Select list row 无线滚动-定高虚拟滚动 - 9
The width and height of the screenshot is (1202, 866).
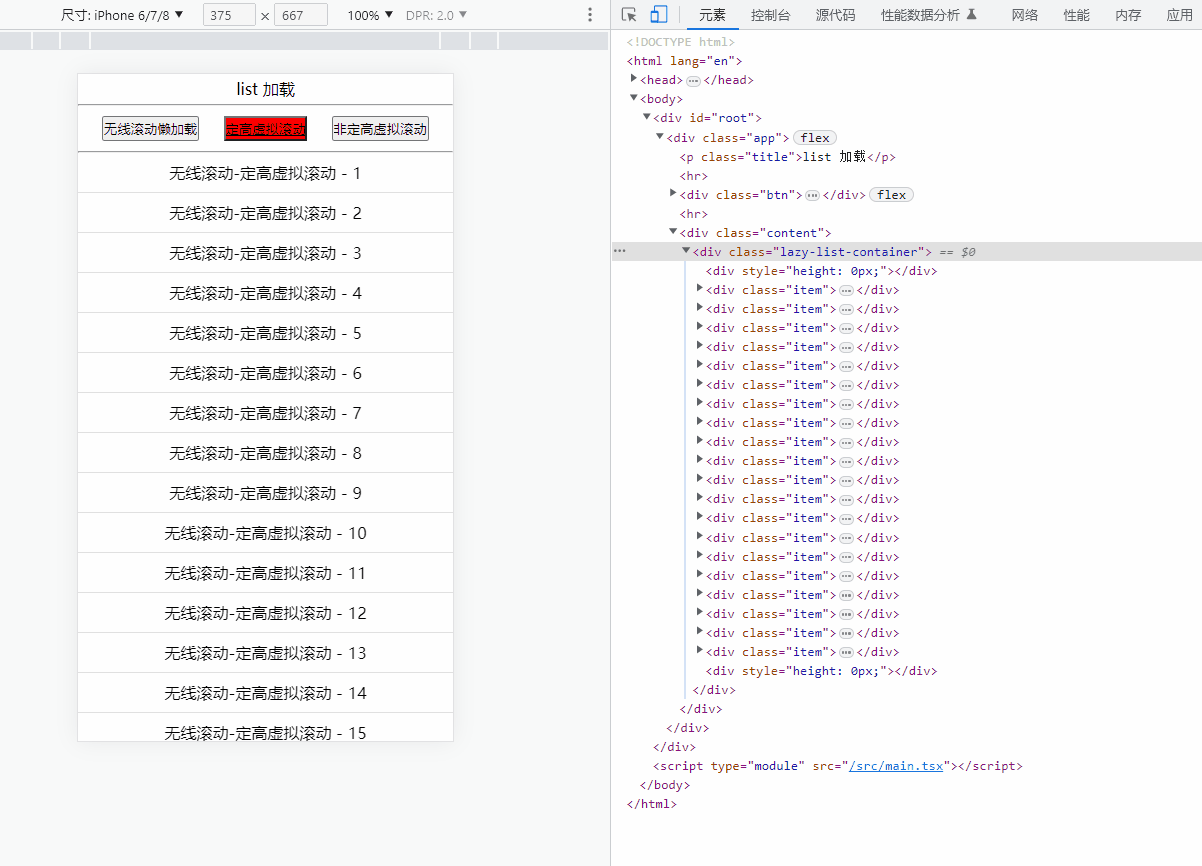tap(265, 493)
